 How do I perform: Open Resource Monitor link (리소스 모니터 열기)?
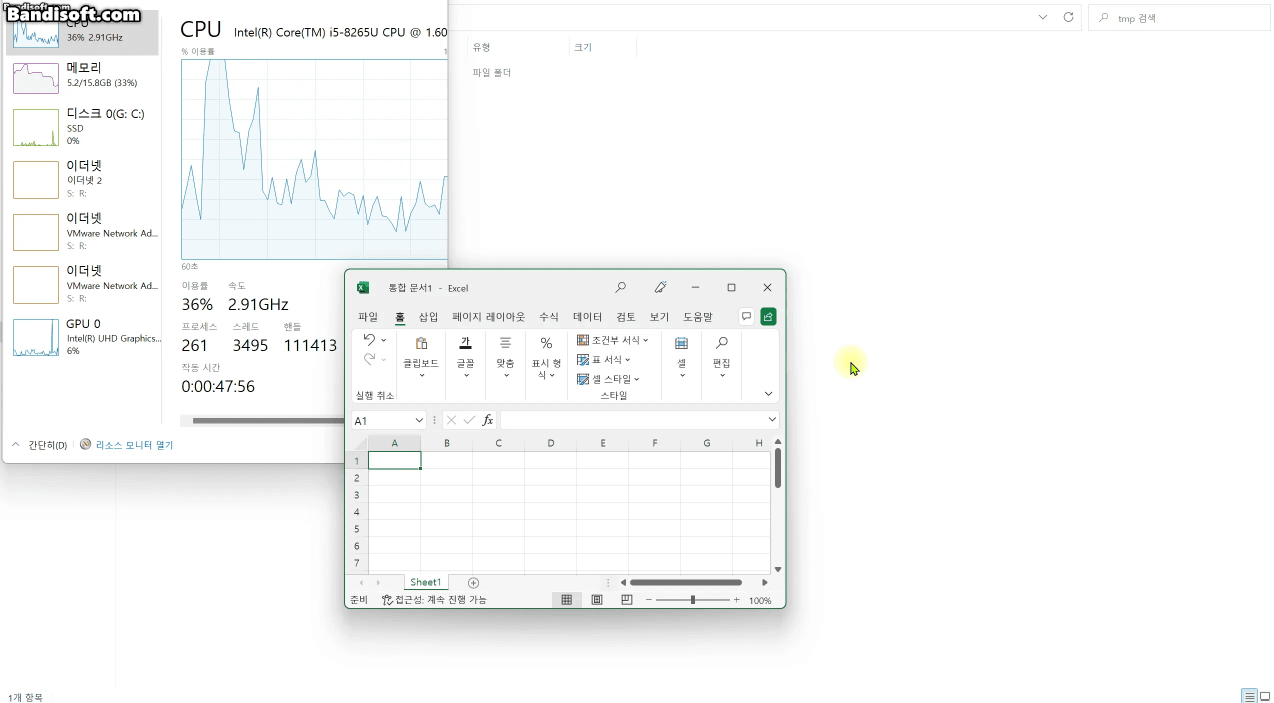coord(134,445)
